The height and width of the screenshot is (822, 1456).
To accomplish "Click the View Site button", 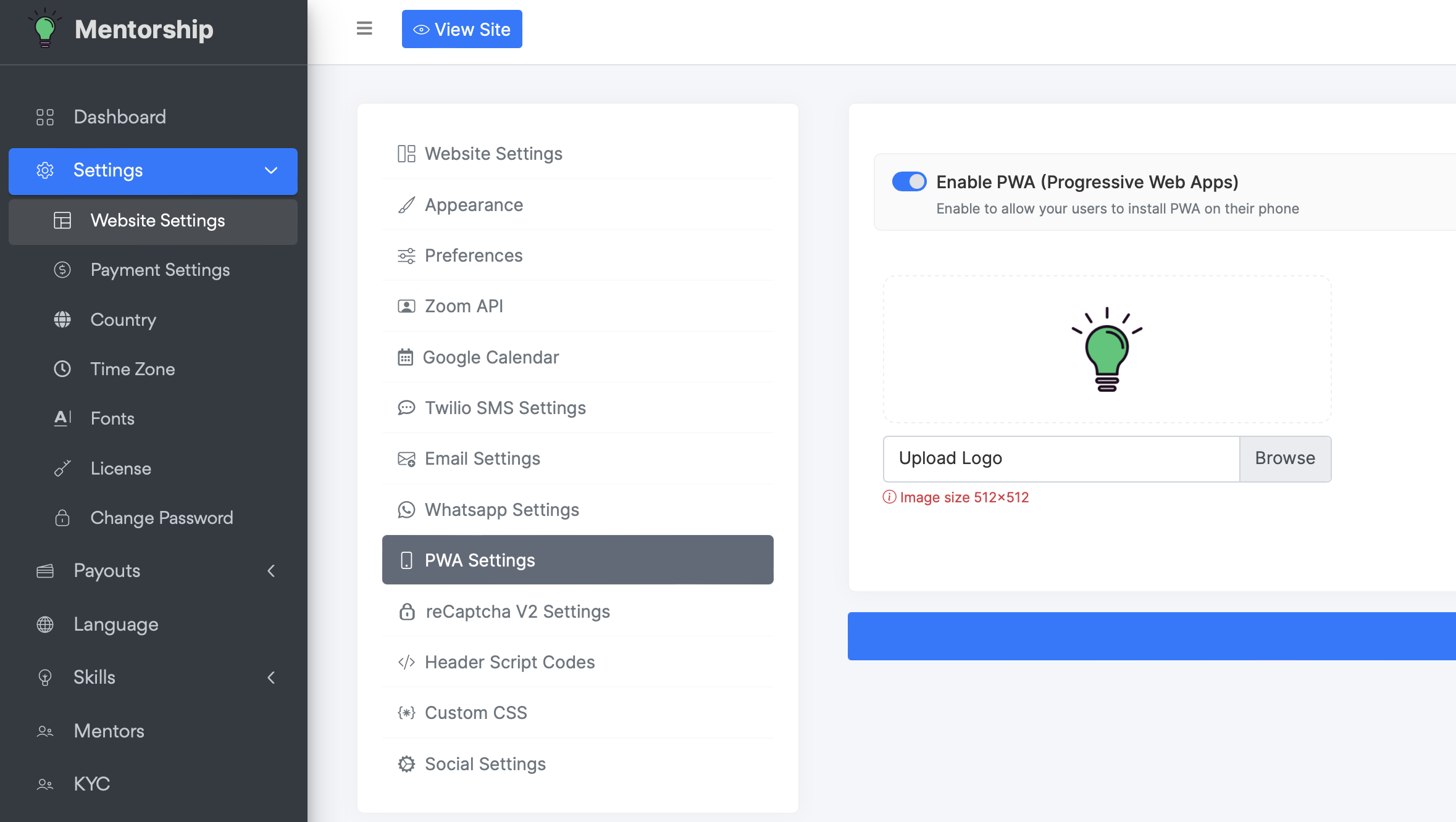I will pyautogui.click(x=462, y=29).
